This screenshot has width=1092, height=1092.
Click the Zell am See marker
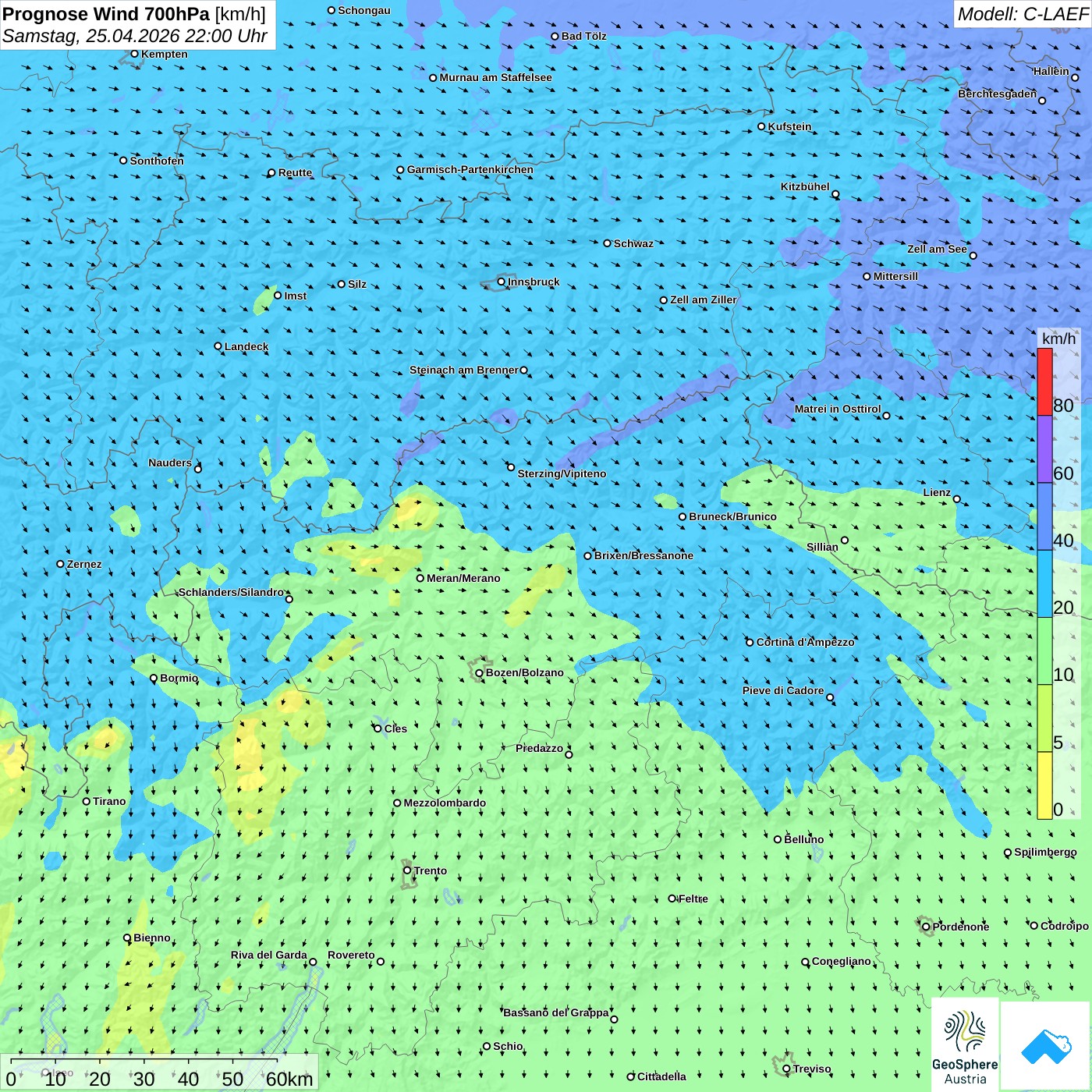[973, 255]
